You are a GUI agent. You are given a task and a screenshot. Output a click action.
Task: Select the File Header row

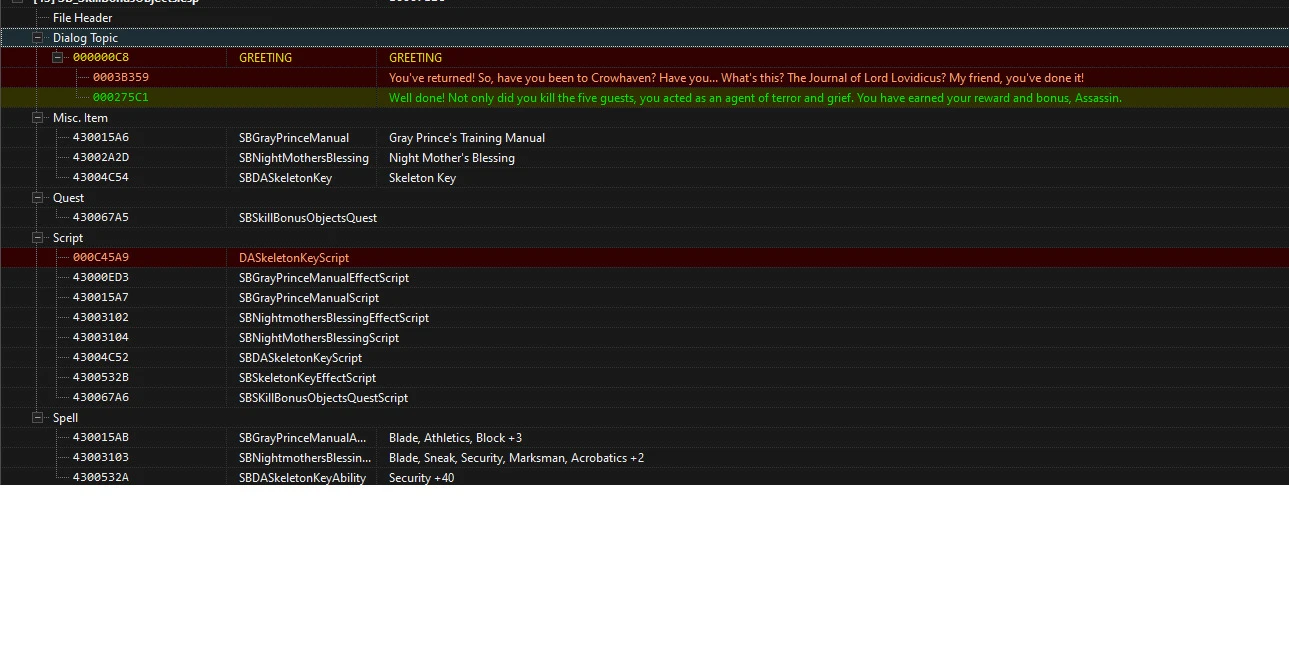coord(82,18)
